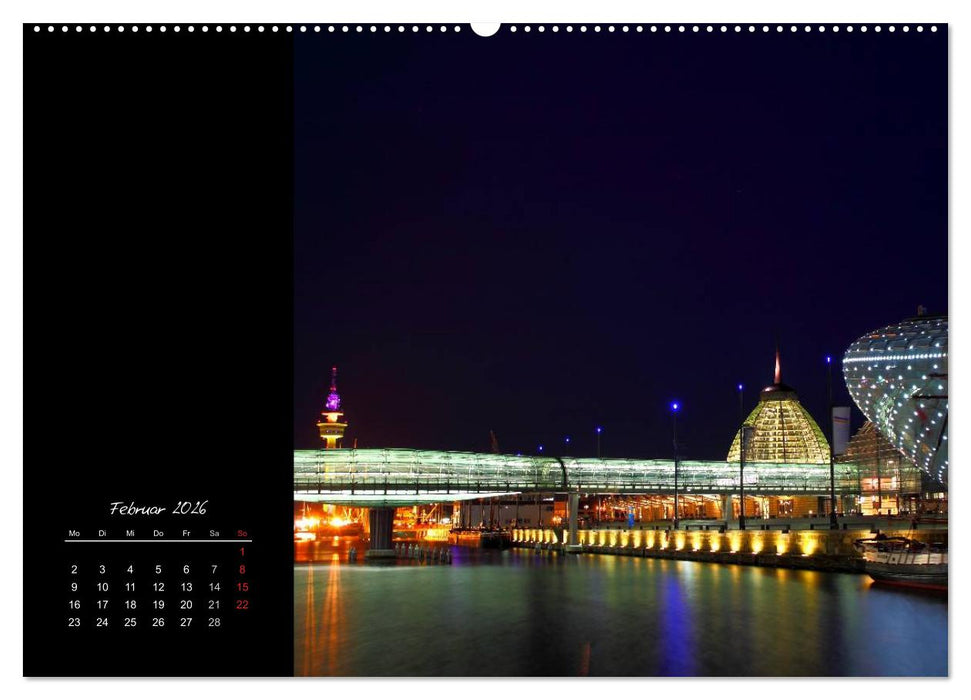971x700 pixels.
Task: Open the Februar 2026 month heading
Action: tap(157, 508)
